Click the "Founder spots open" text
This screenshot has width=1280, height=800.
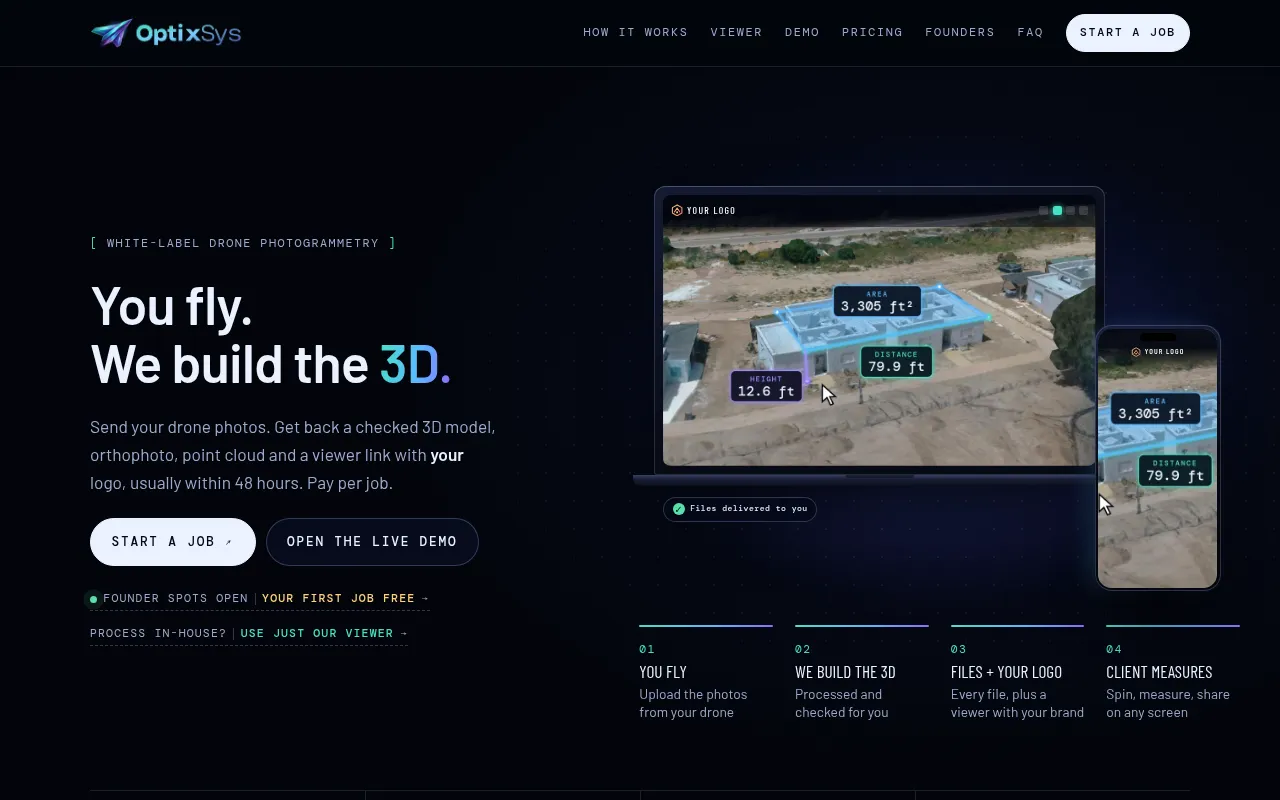pyautogui.click(x=175, y=599)
